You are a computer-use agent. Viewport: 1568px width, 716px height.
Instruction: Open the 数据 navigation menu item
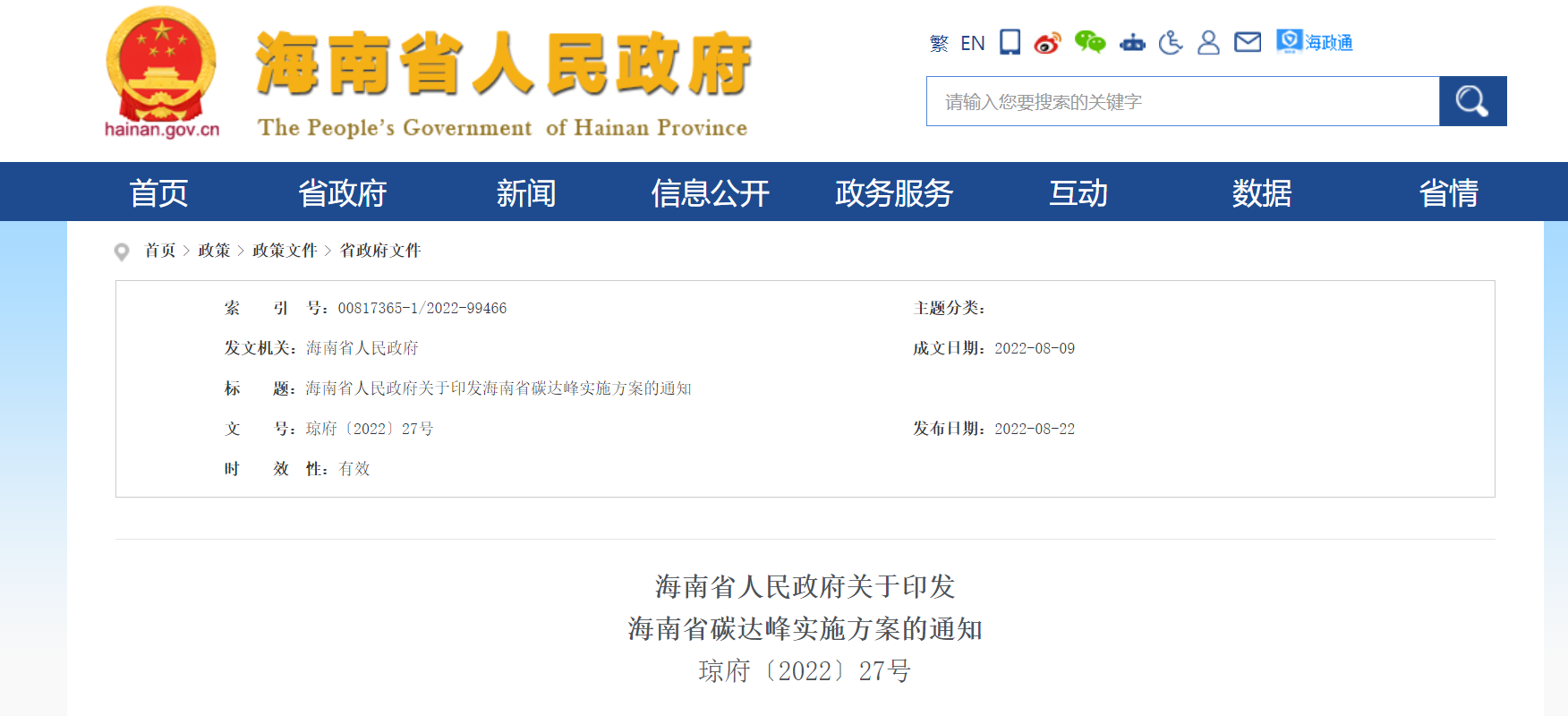pyautogui.click(x=1261, y=192)
